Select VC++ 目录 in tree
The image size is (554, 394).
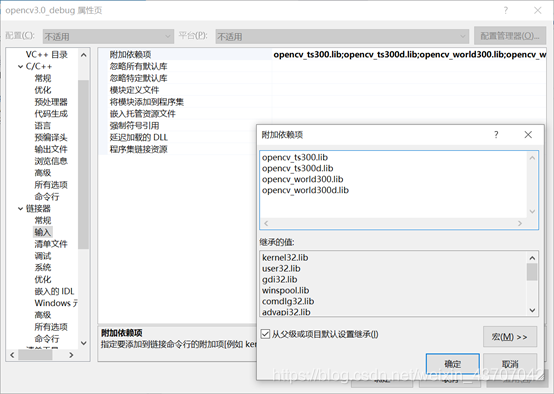click(46, 54)
